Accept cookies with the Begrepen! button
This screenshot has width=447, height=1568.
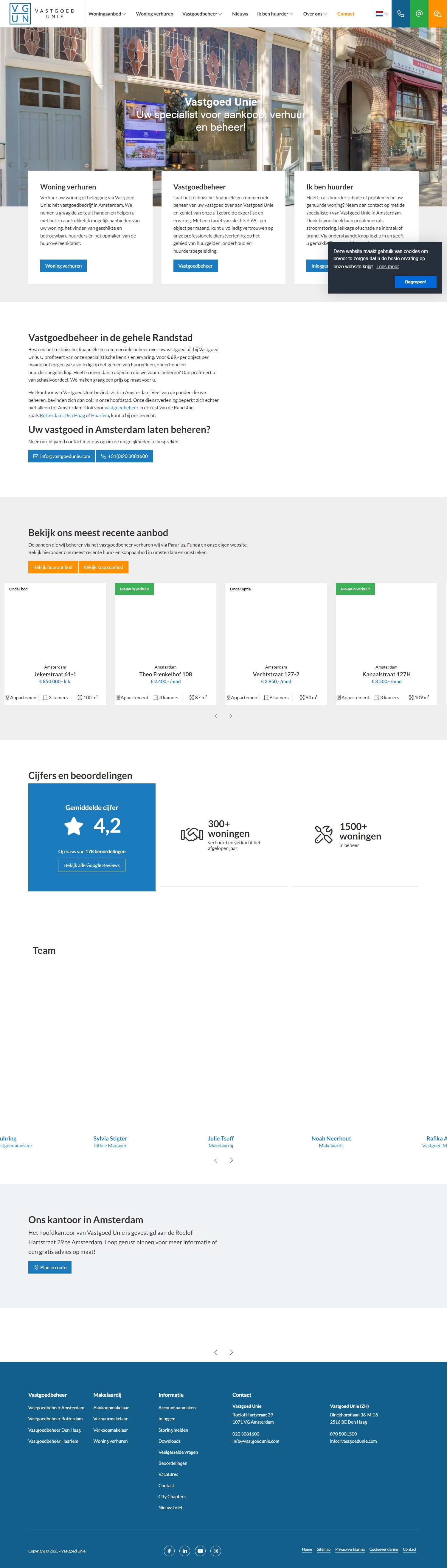(x=415, y=282)
